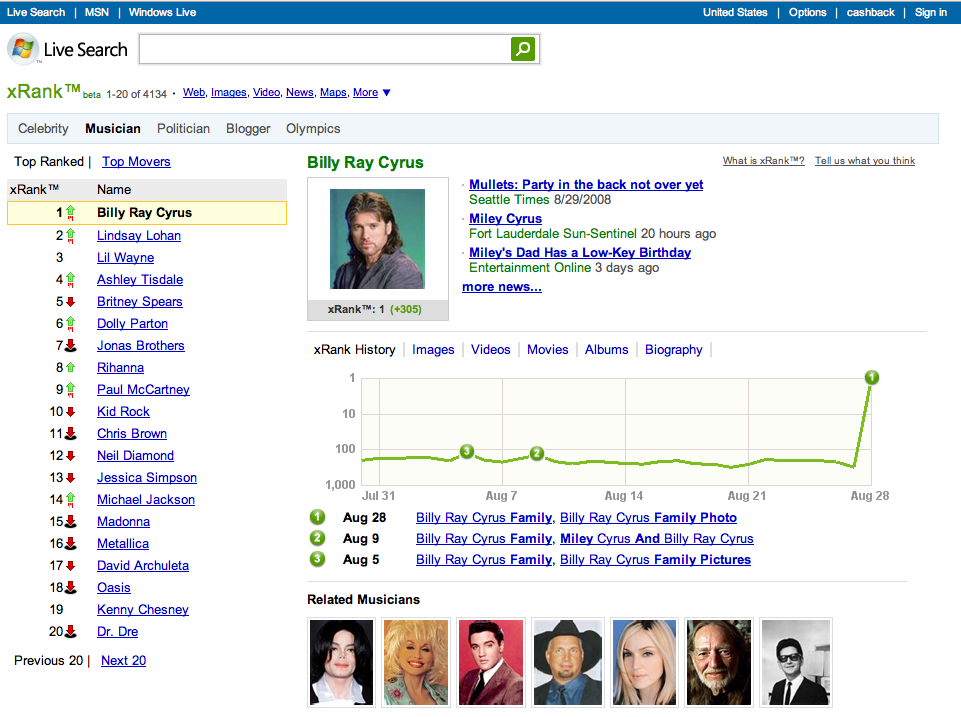This screenshot has height=717, width=961.
Task: Open the Miley Cyrus news headline
Action: point(505,218)
